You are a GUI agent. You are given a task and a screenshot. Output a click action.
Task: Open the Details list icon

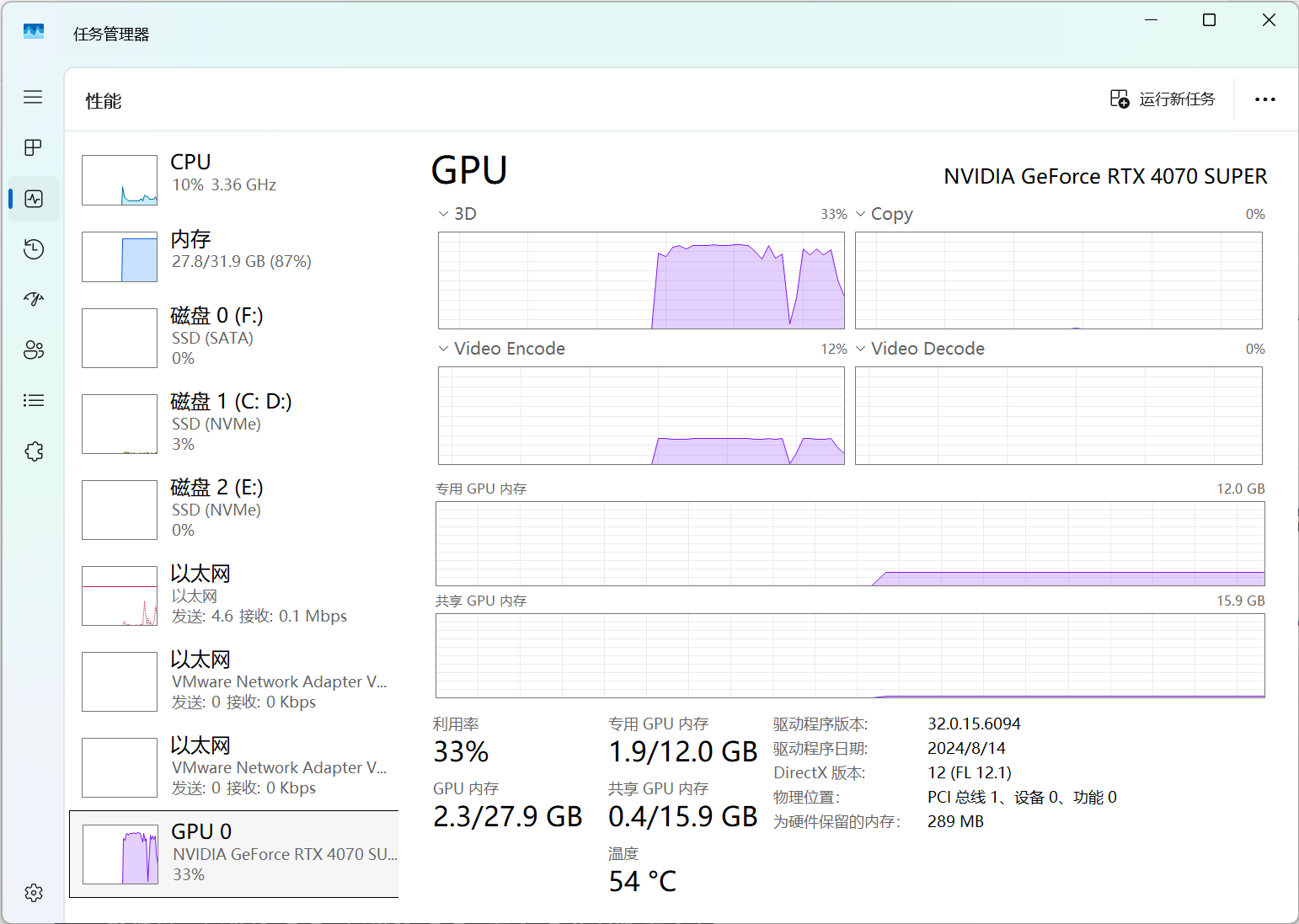(34, 401)
